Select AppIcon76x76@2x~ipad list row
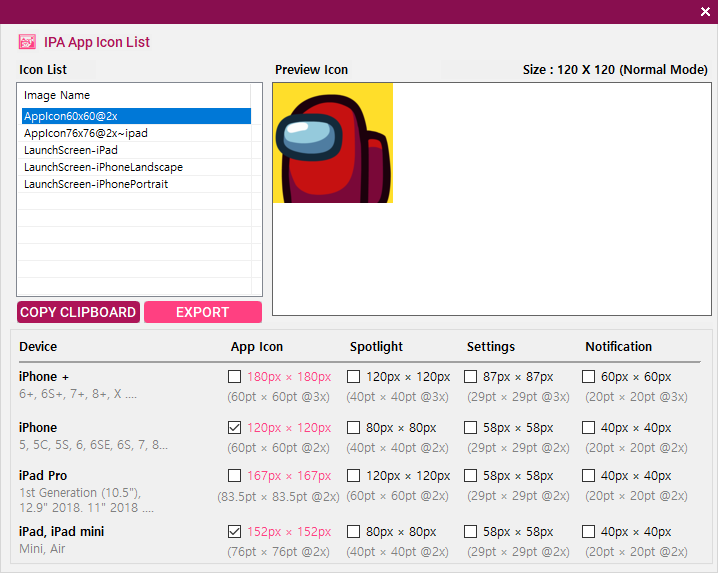 (136, 133)
